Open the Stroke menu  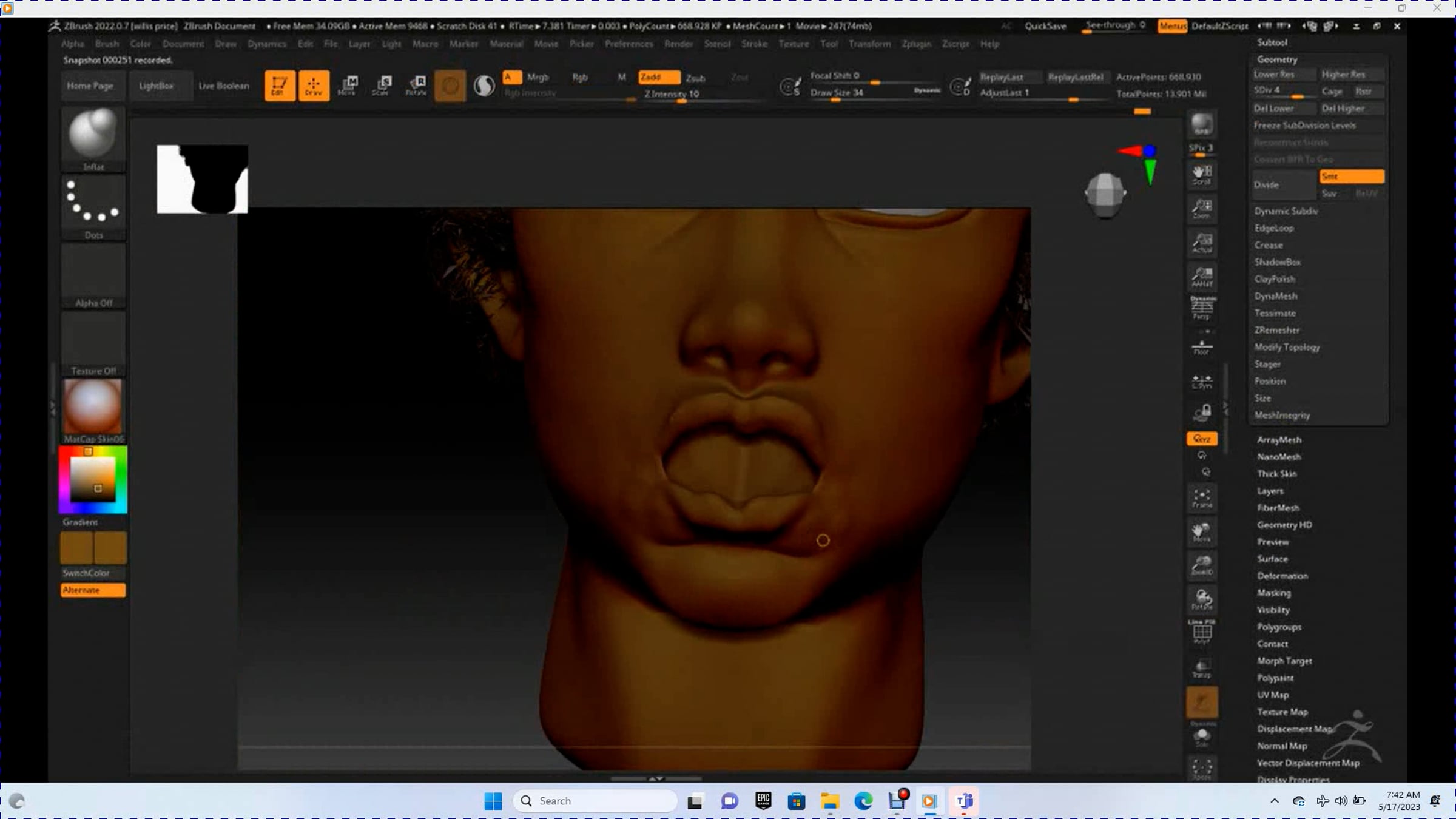pos(754,44)
